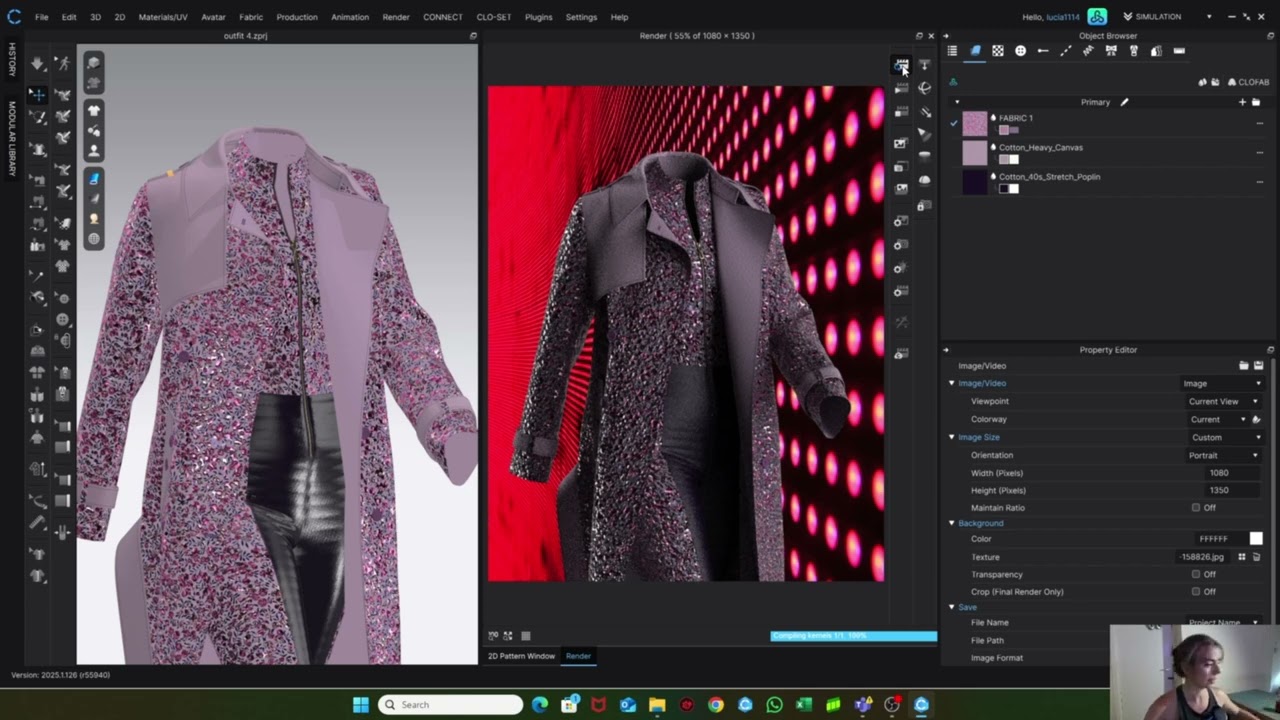
Task: Click the render light globe icon
Action: 924,88
